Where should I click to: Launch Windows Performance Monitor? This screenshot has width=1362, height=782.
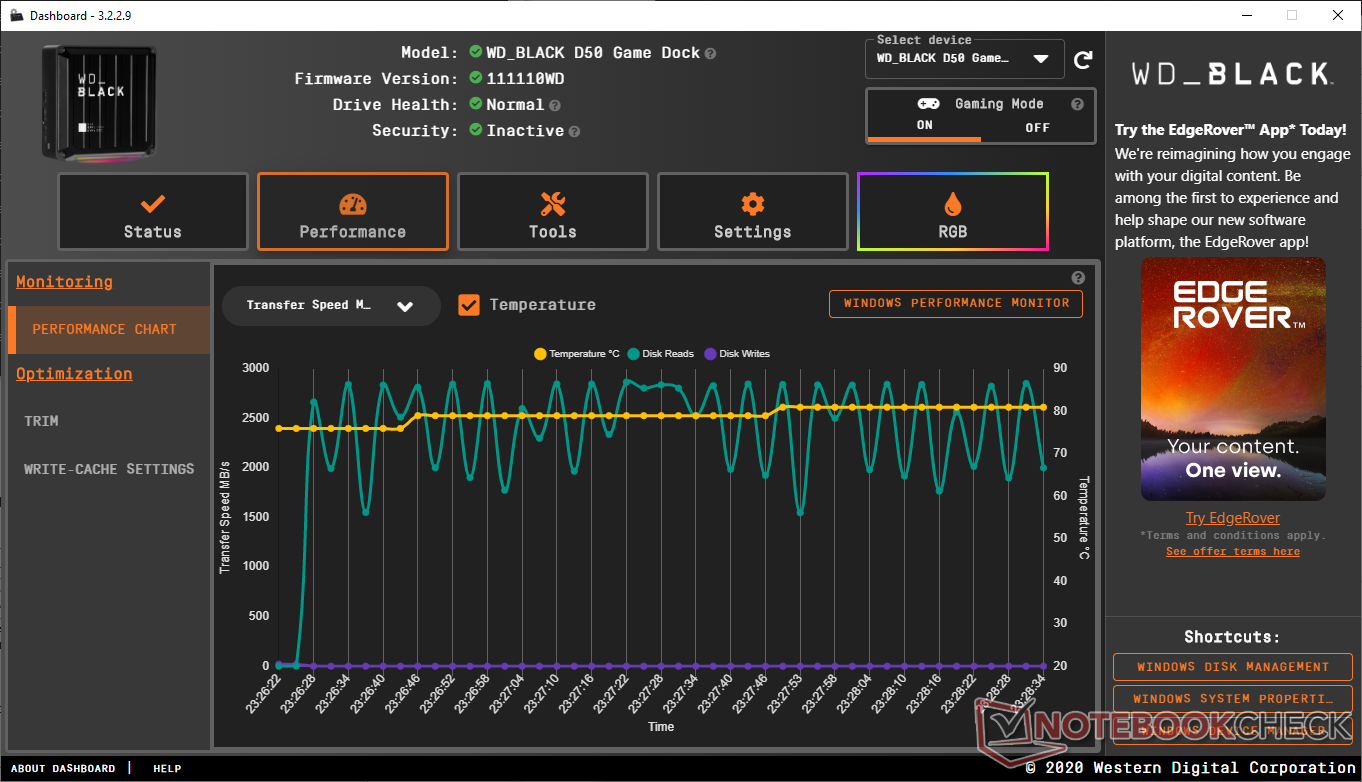click(x=956, y=304)
